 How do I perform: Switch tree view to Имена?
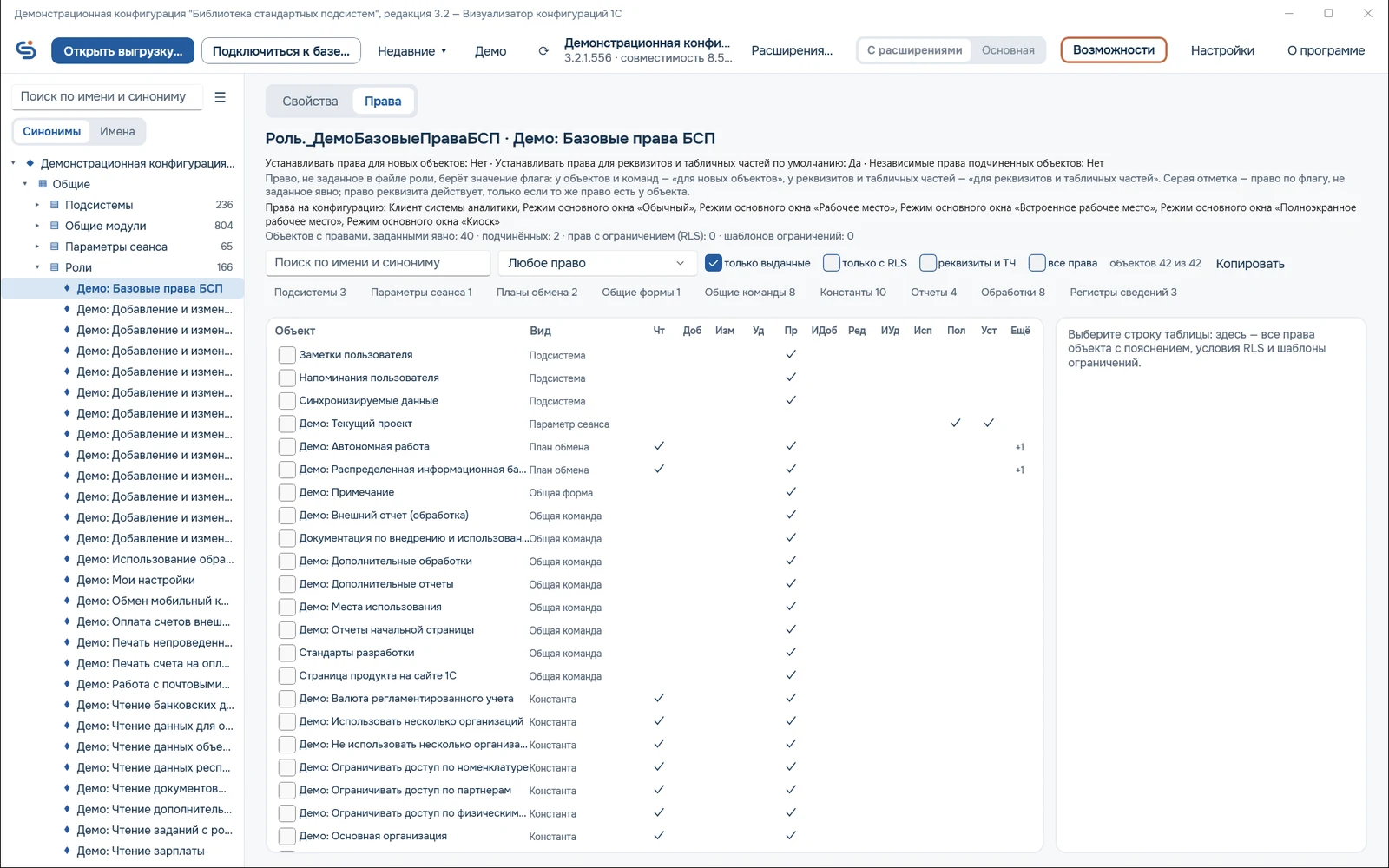[x=117, y=132]
